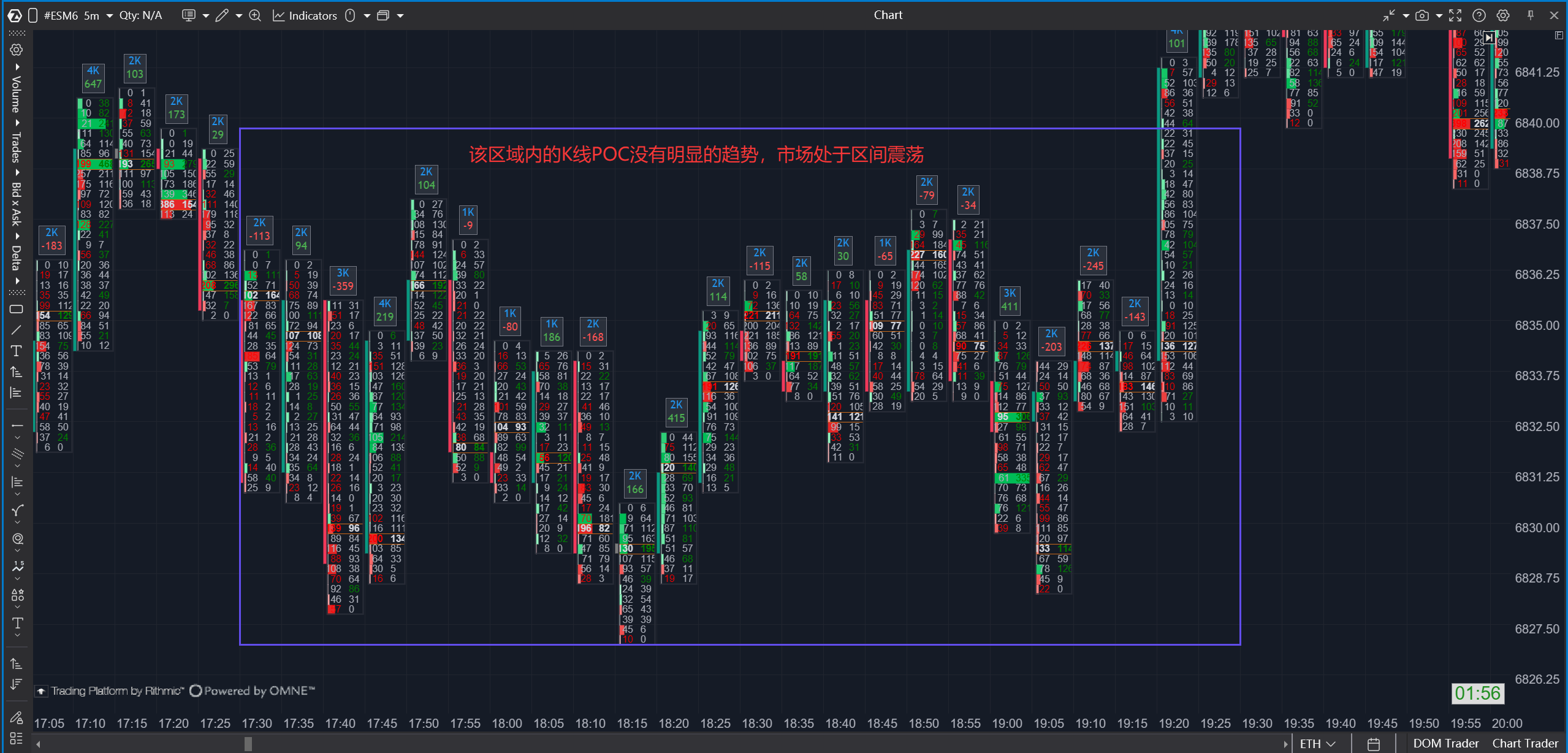Click the horizontal scrollbar thumb
This screenshot has width=1568, height=753.
tap(248, 744)
